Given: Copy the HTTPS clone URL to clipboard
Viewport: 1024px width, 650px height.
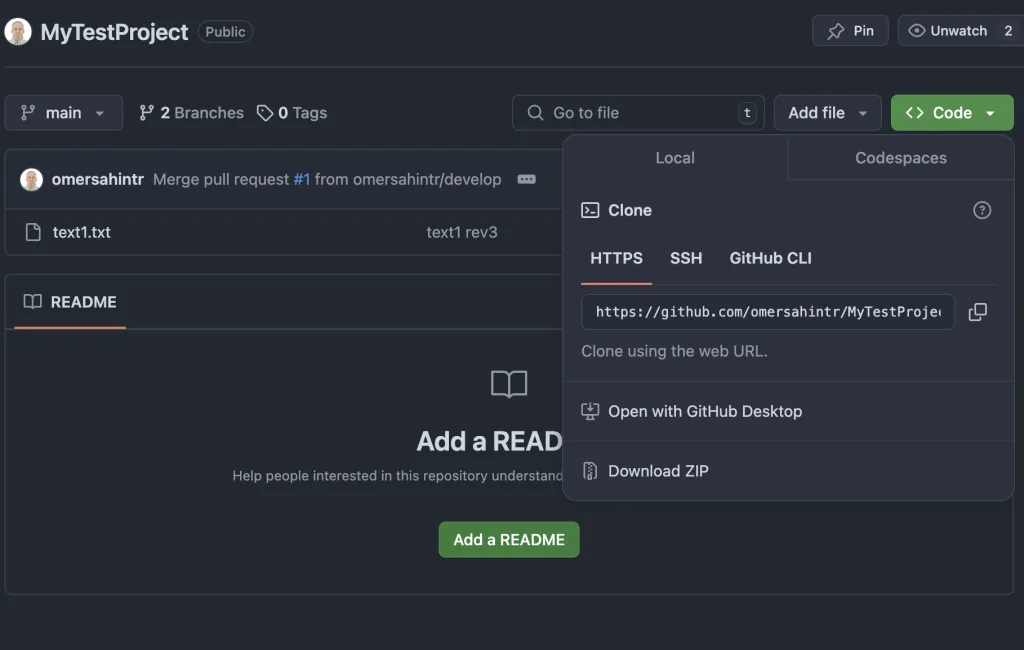Looking at the screenshot, I should pyautogui.click(x=977, y=312).
